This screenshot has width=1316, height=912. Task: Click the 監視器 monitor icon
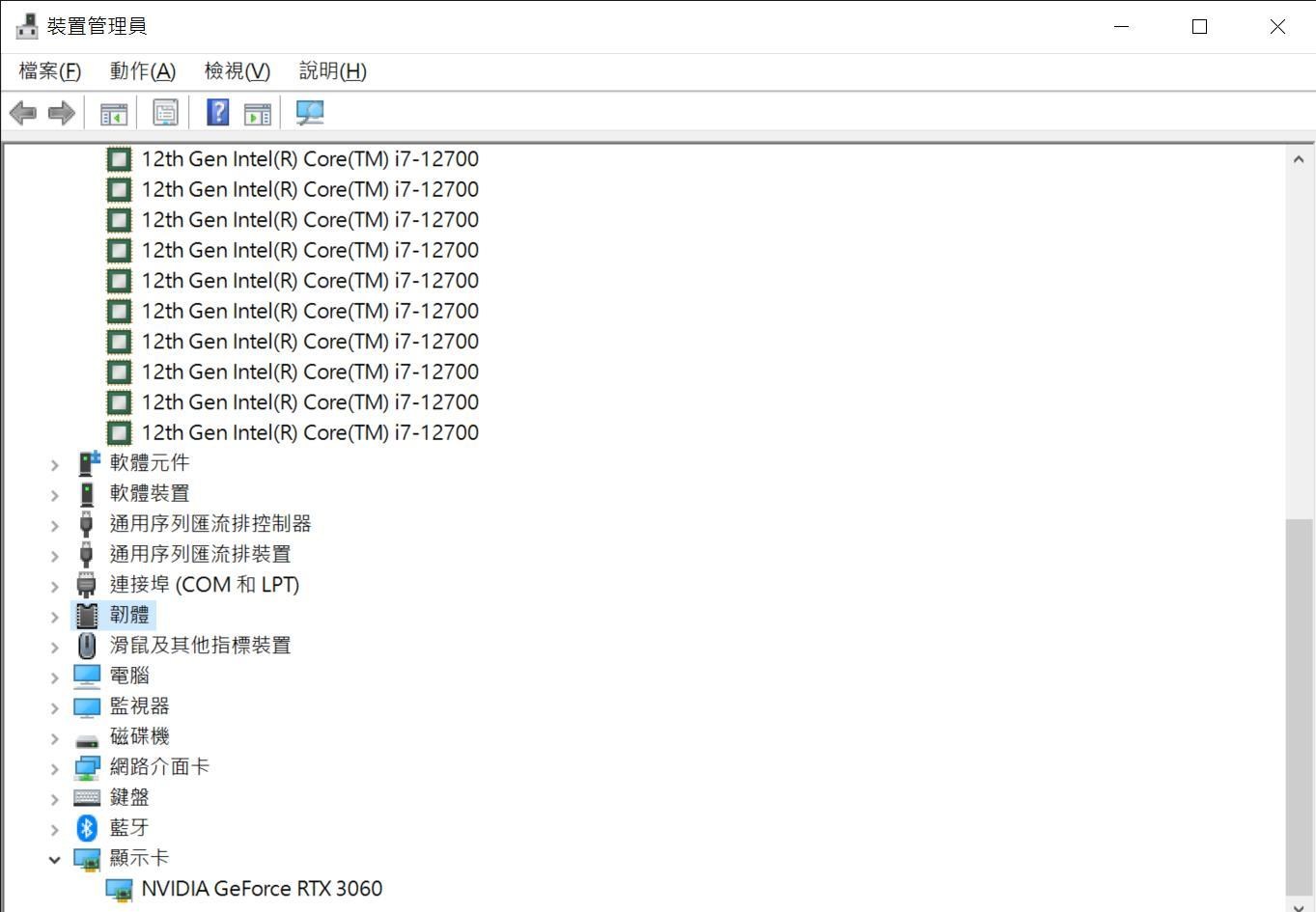pos(87,706)
